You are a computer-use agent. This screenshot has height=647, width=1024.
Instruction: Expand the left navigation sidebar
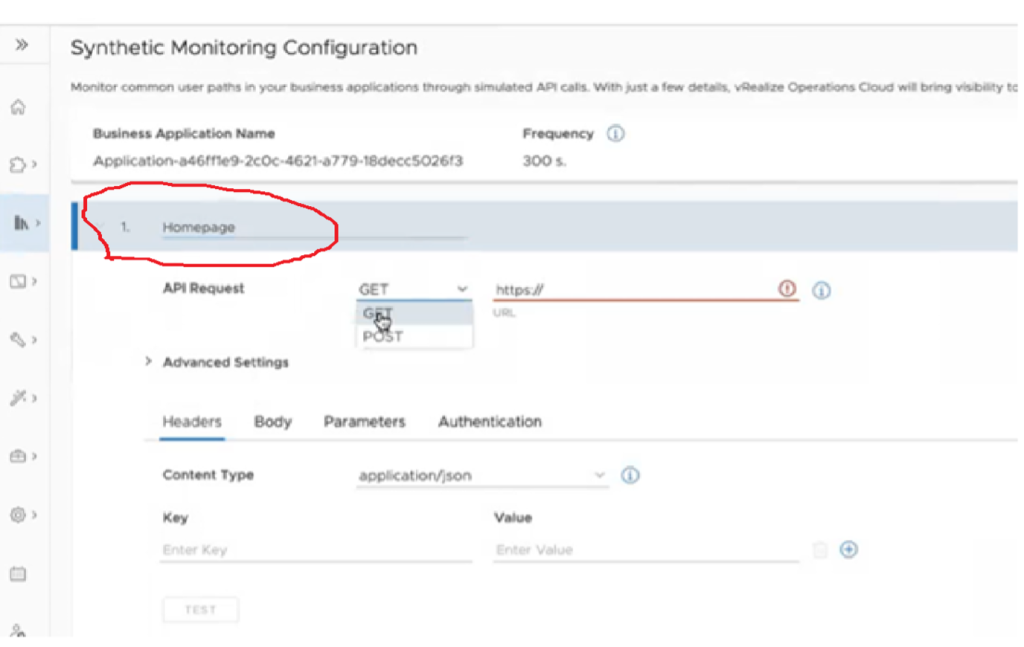point(22,45)
